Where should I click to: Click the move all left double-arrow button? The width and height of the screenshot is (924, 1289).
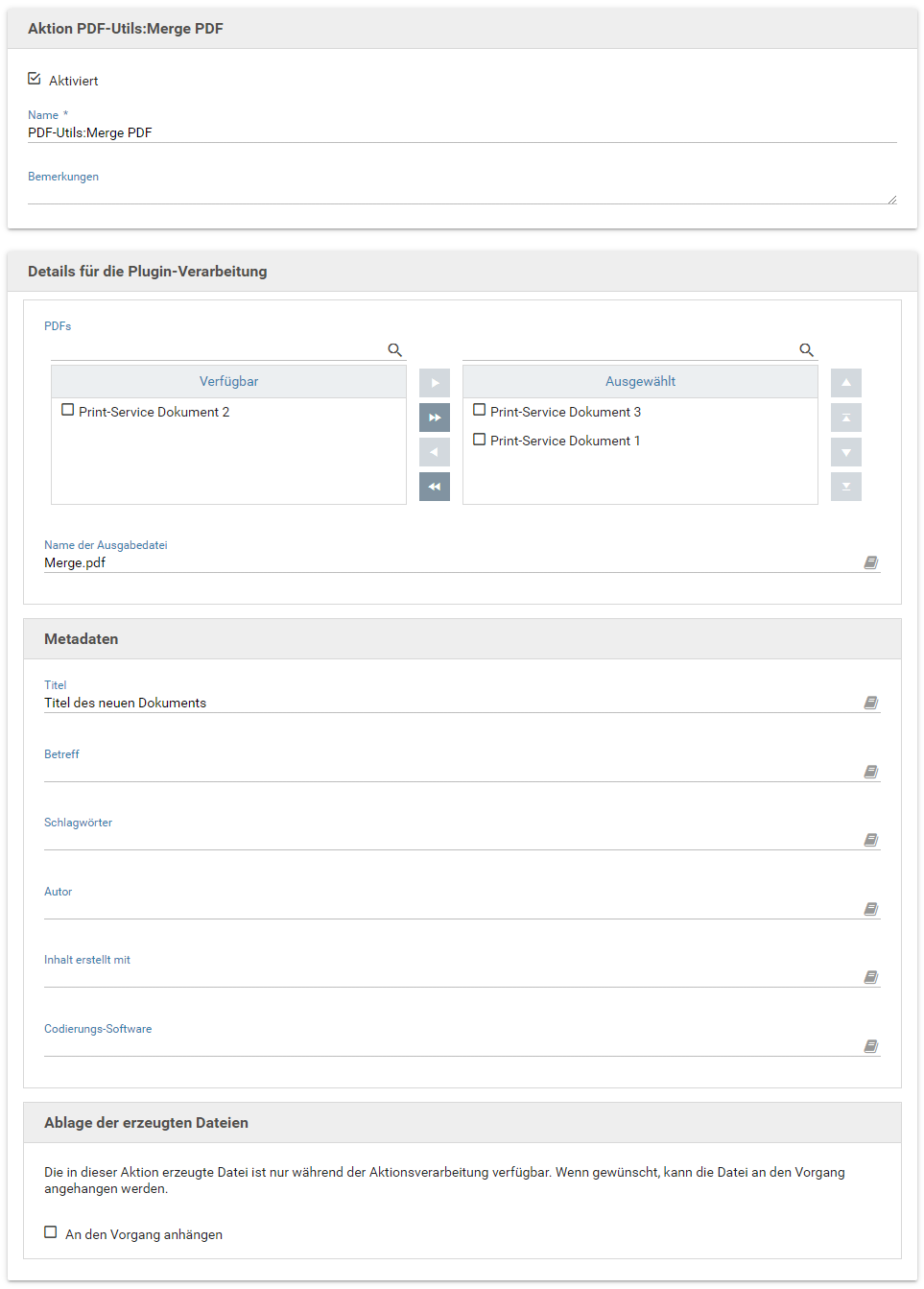(435, 487)
